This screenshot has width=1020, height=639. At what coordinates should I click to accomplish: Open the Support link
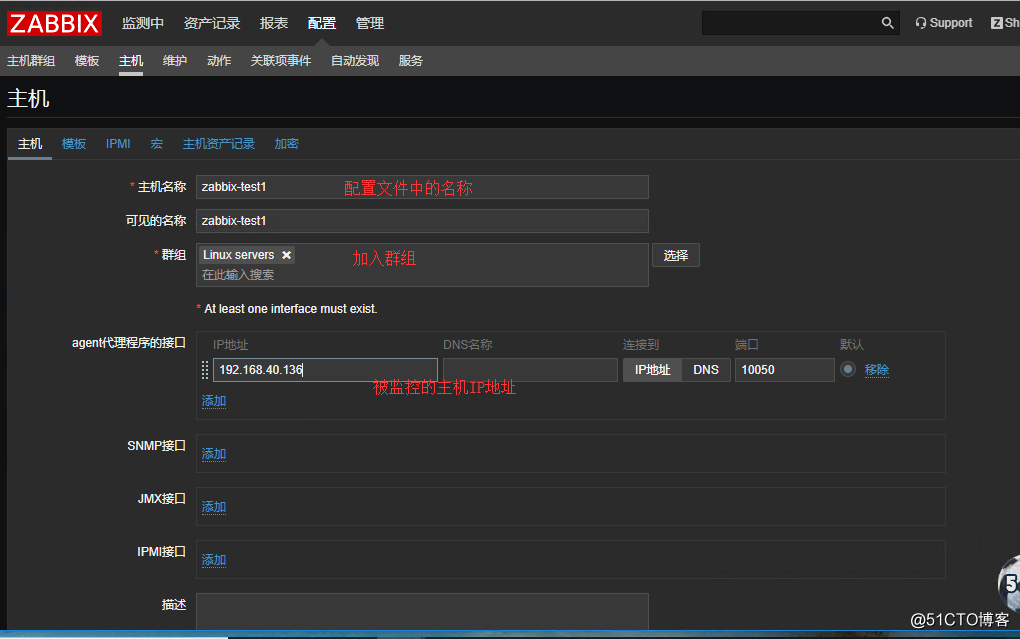[x=944, y=23]
